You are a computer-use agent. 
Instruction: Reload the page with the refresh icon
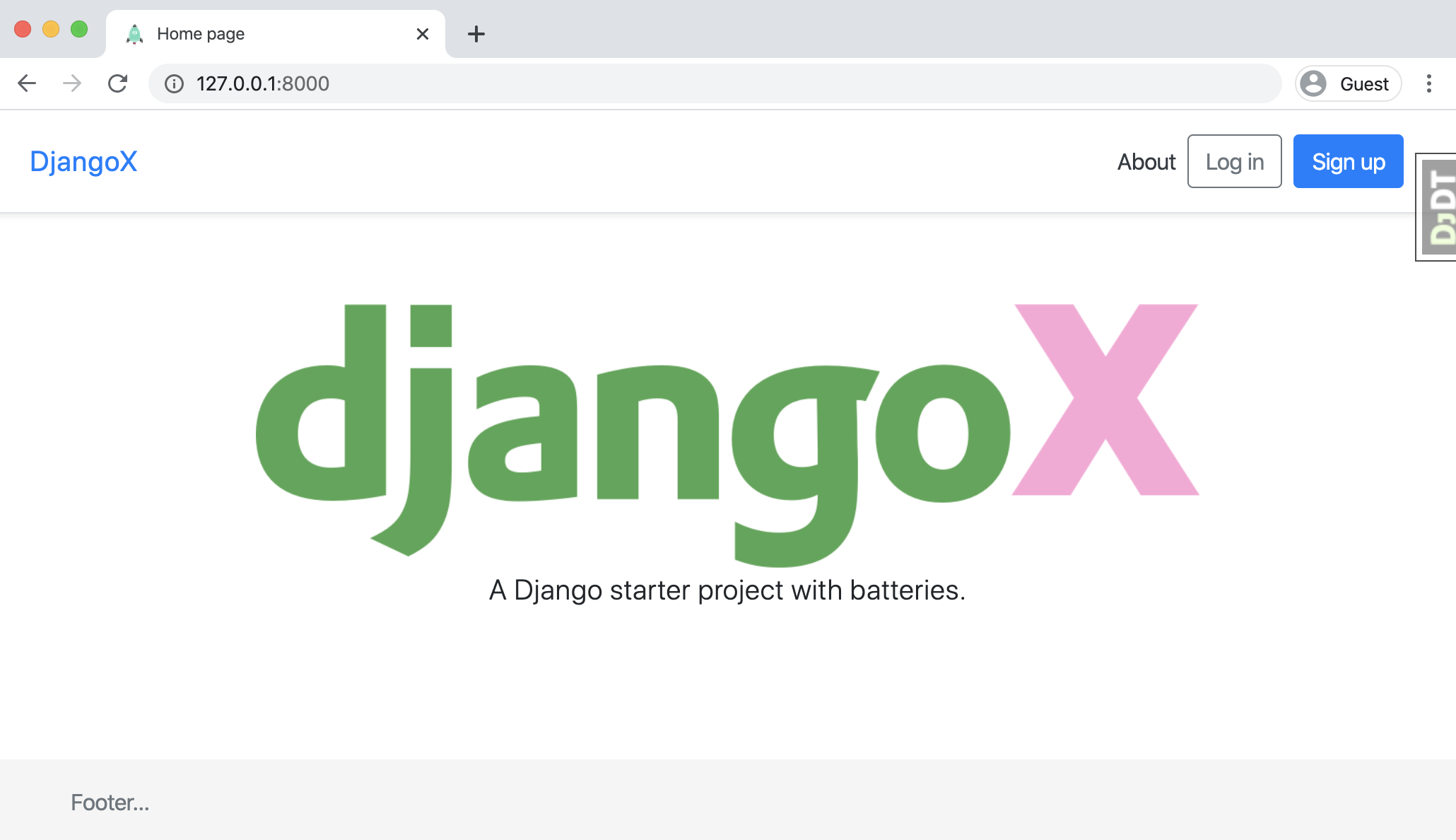click(118, 83)
